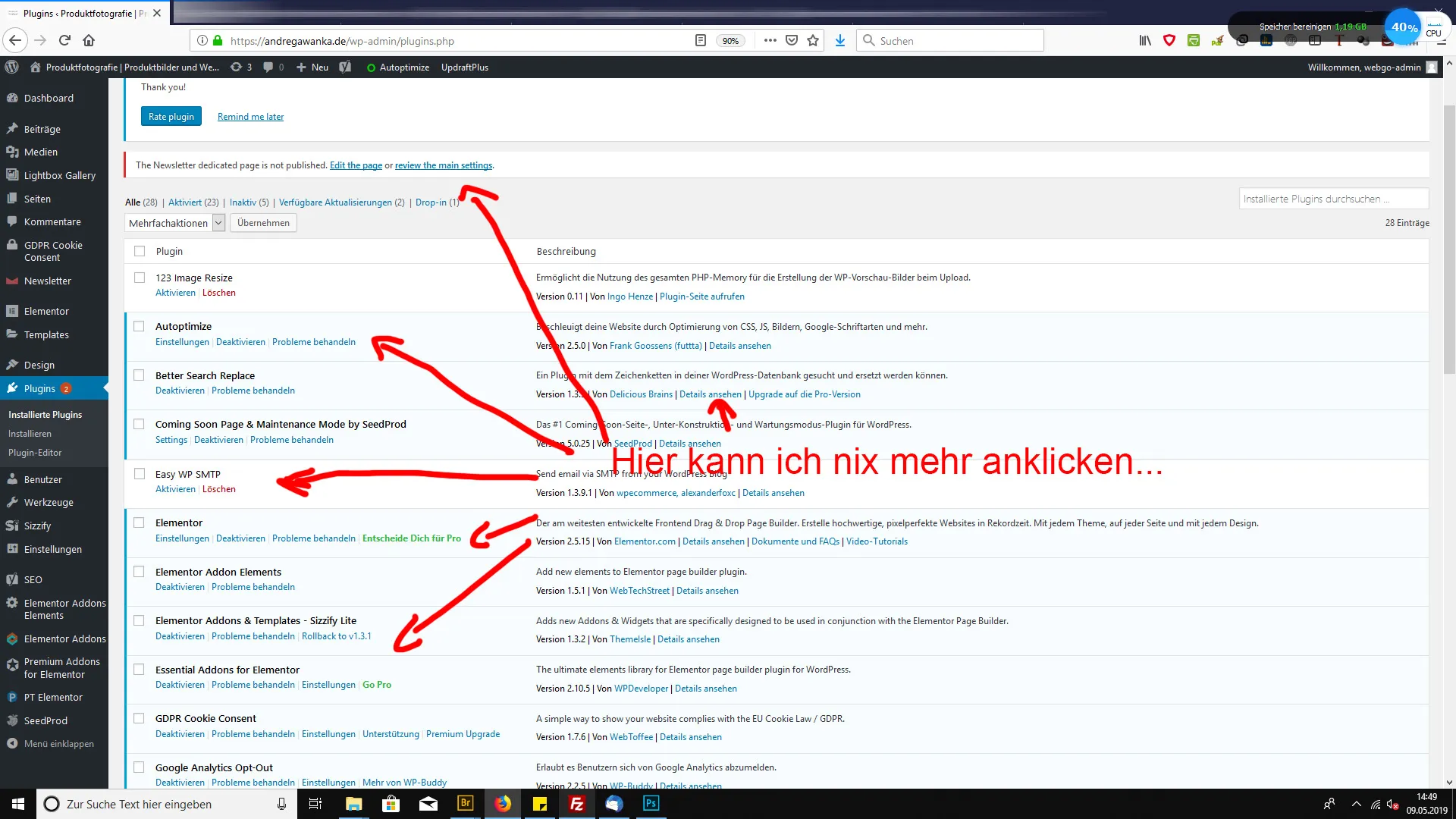Open Autoptimize Einstellungen link
1456x819 pixels.
(x=182, y=342)
